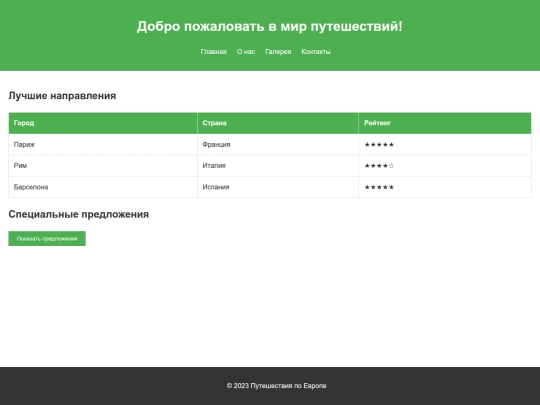Click the Страна column header
Screen dimensions: 540x405
coord(278,123)
